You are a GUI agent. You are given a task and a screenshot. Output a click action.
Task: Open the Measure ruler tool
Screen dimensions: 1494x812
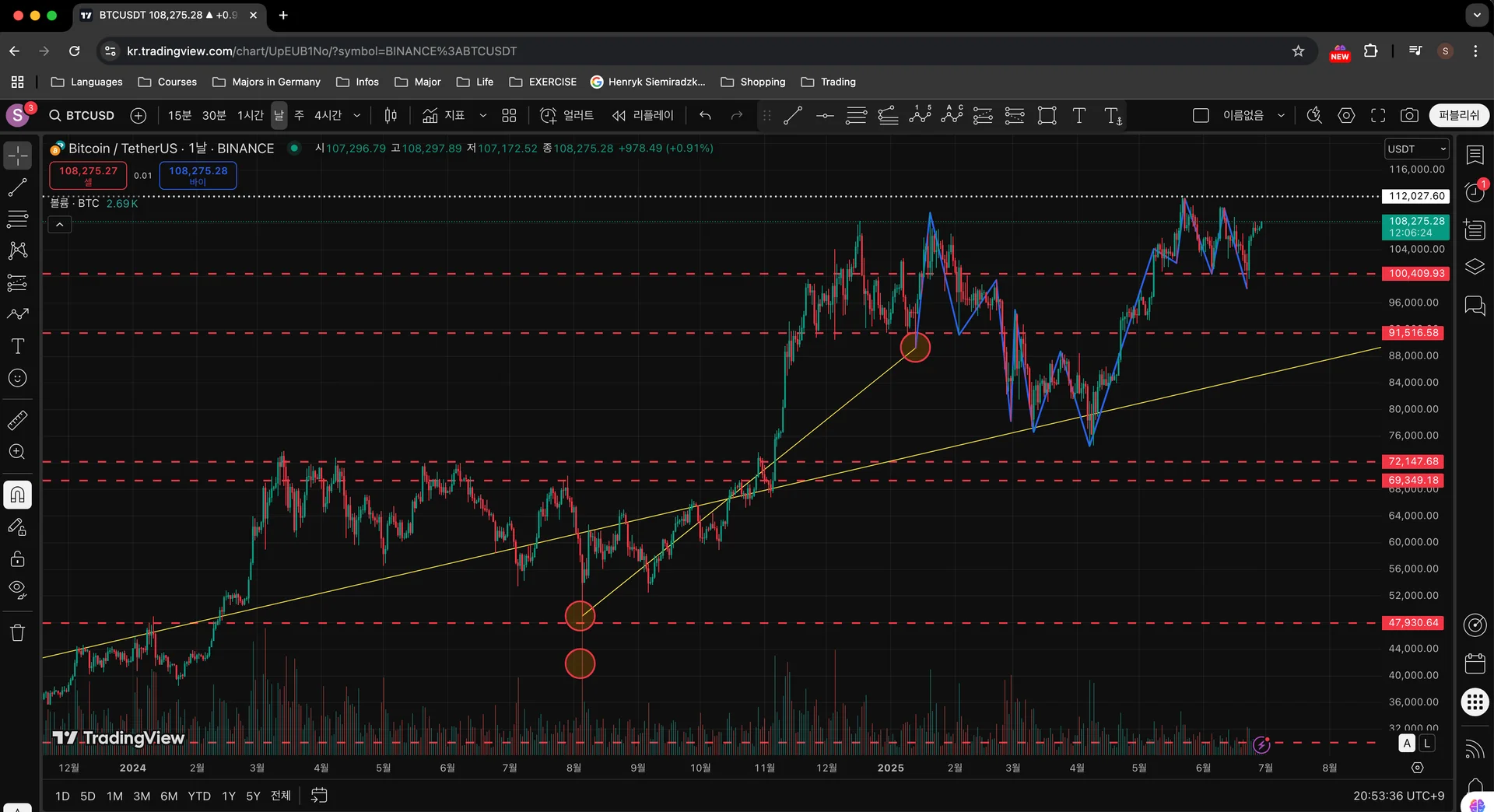17,421
